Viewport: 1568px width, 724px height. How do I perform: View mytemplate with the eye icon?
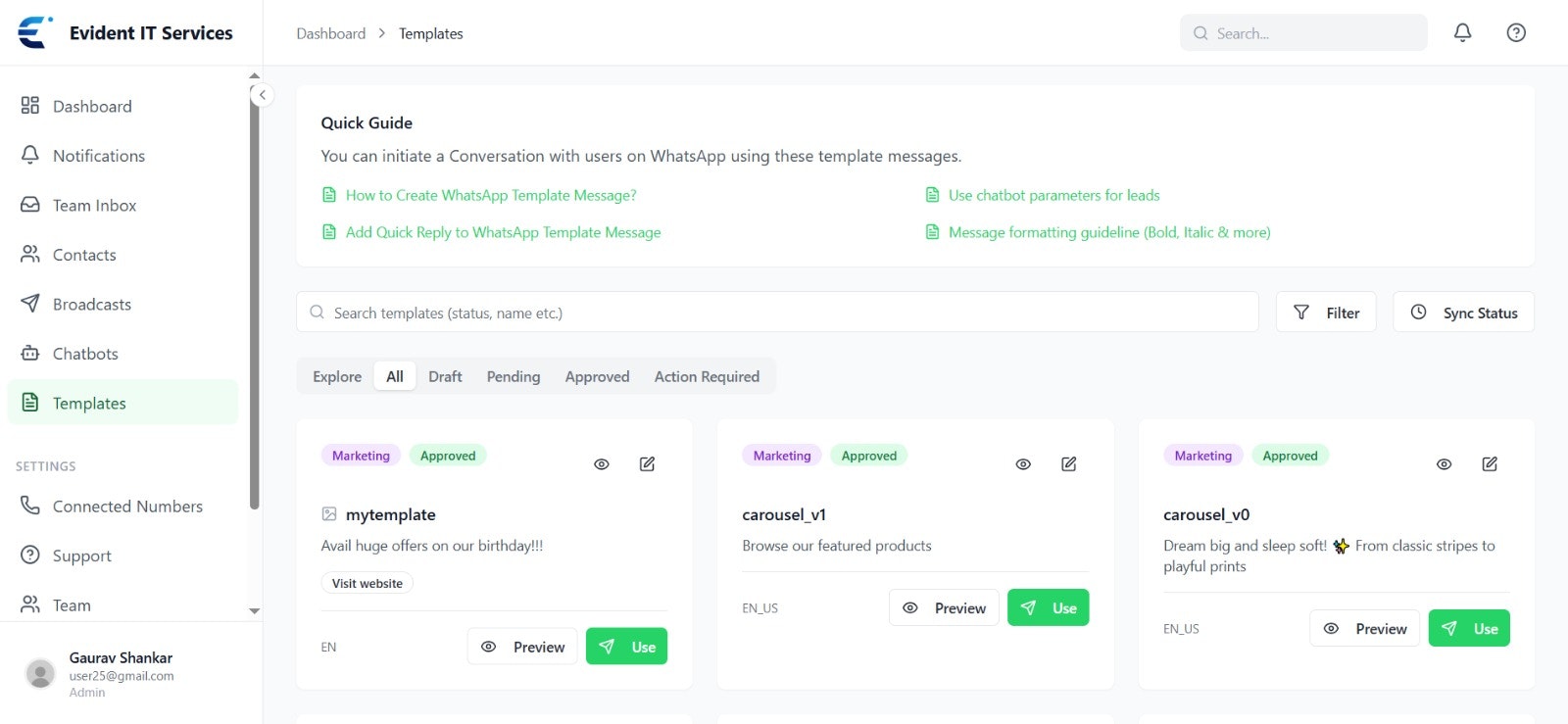602,464
